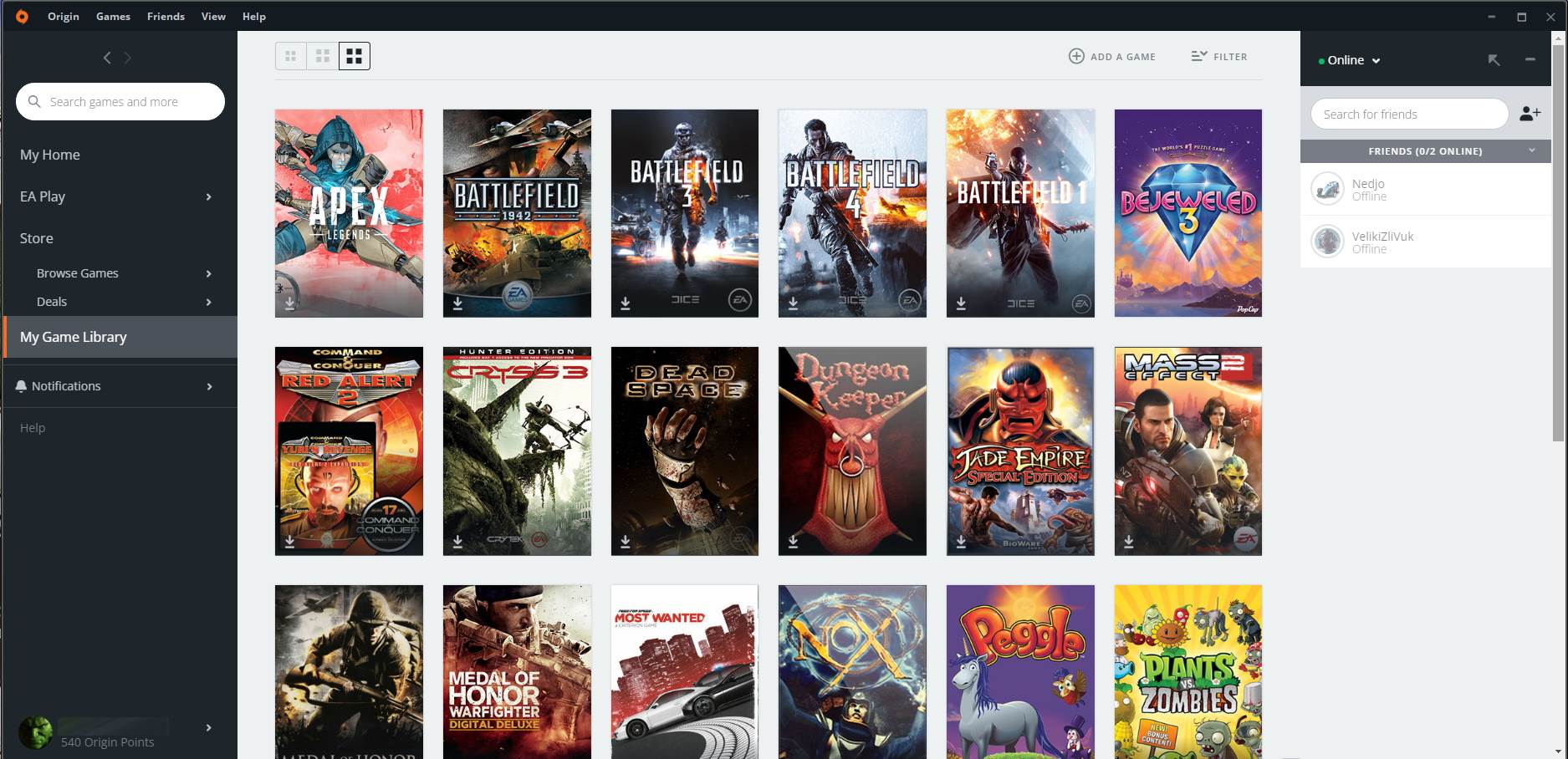Click the Notifications bell icon
This screenshot has width=1568, height=759.
tap(21, 386)
